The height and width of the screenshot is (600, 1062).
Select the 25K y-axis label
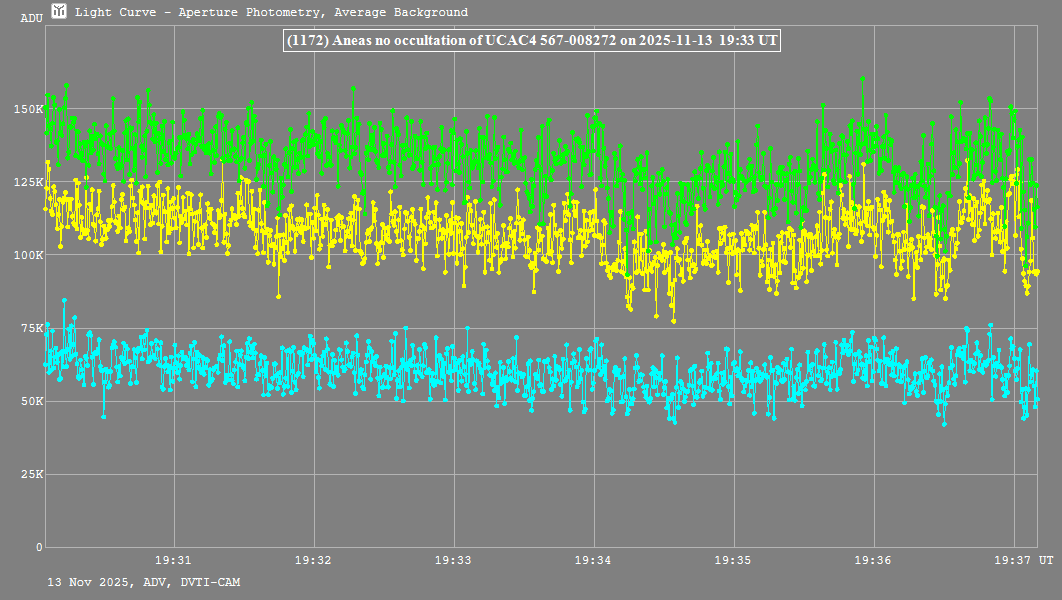point(31,474)
